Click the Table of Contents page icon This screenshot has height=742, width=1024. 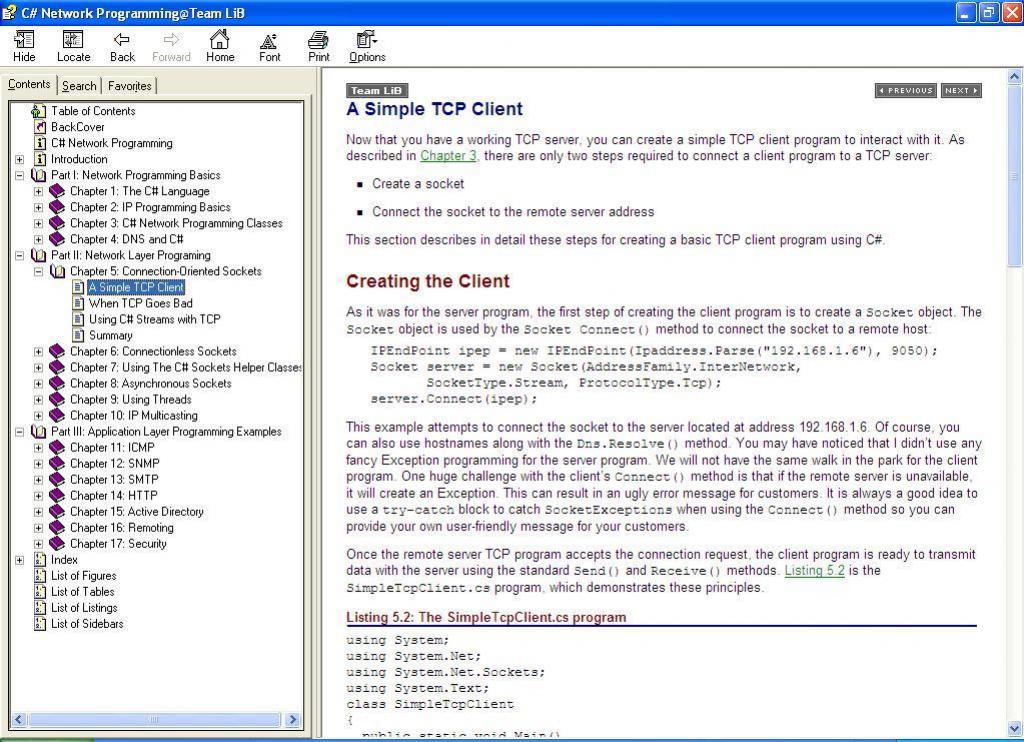pyautogui.click(x=39, y=111)
